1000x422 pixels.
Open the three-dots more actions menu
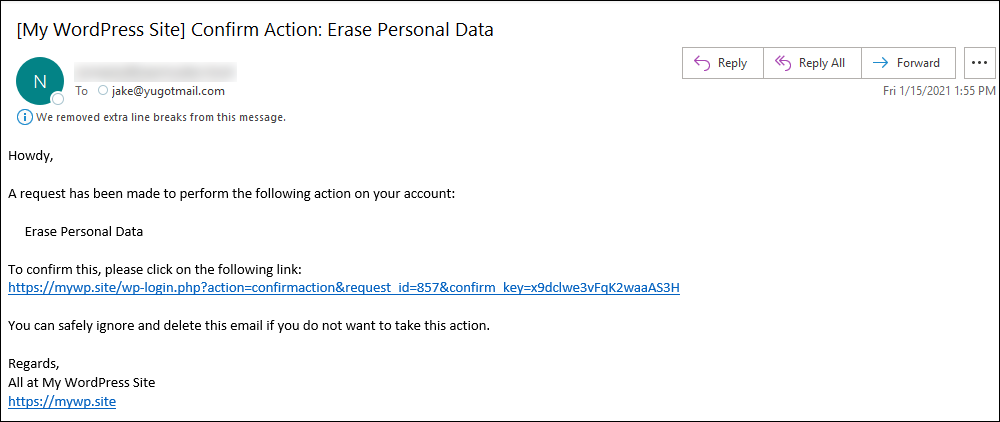(980, 63)
